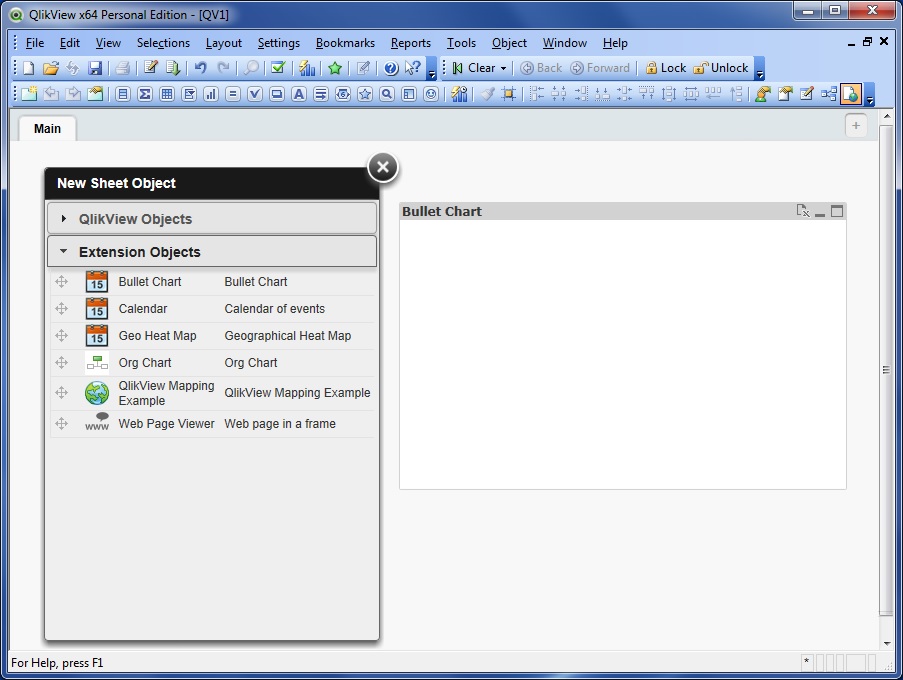Open the Bookmarks menu
Viewport: 903px width, 680px height.
point(345,43)
